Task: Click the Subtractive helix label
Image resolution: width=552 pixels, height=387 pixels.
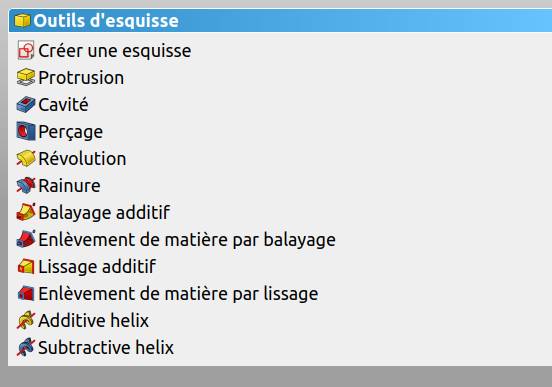Action: (106, 348)
